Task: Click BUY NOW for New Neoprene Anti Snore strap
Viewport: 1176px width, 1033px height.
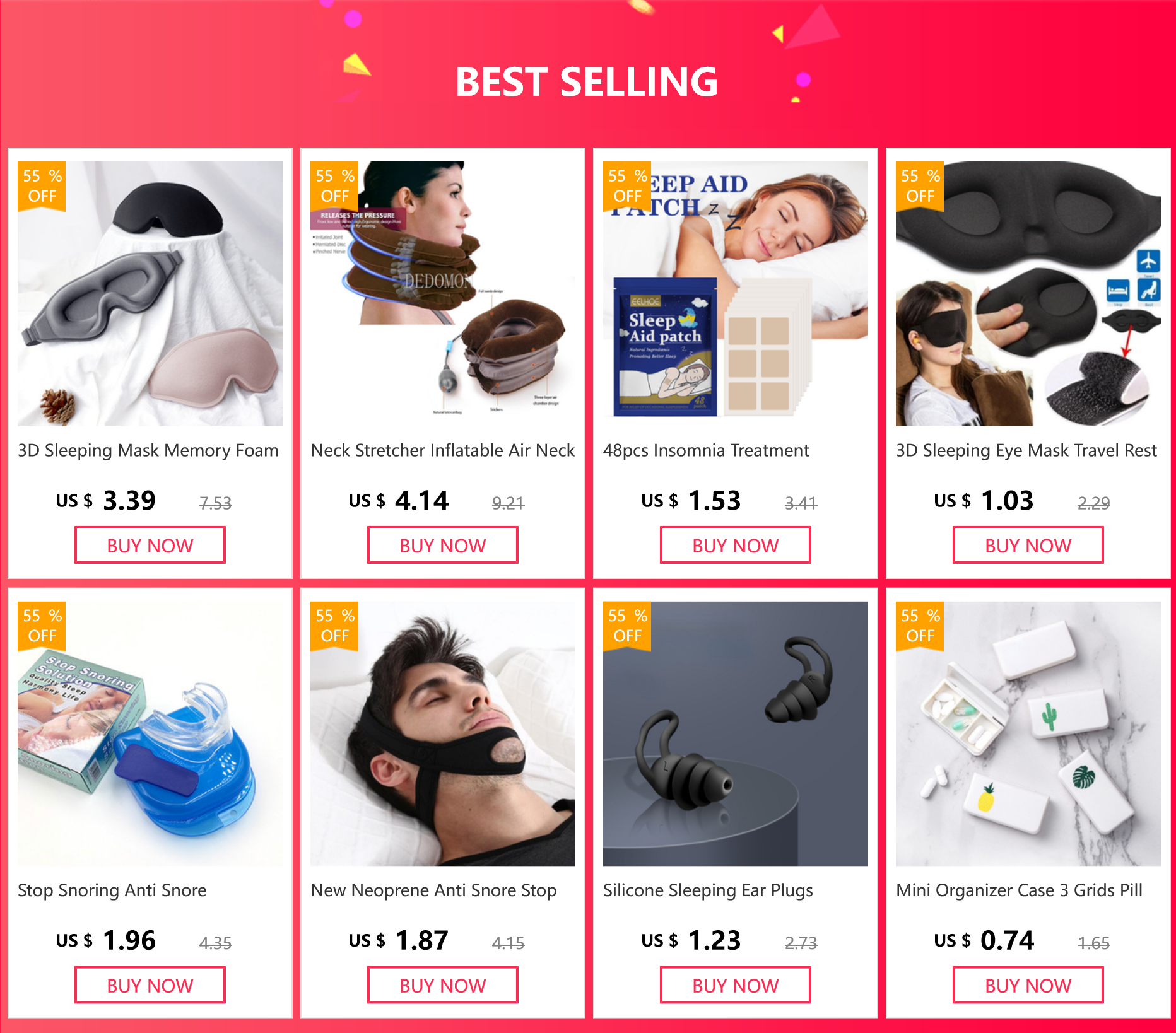Action: [443, 985]
